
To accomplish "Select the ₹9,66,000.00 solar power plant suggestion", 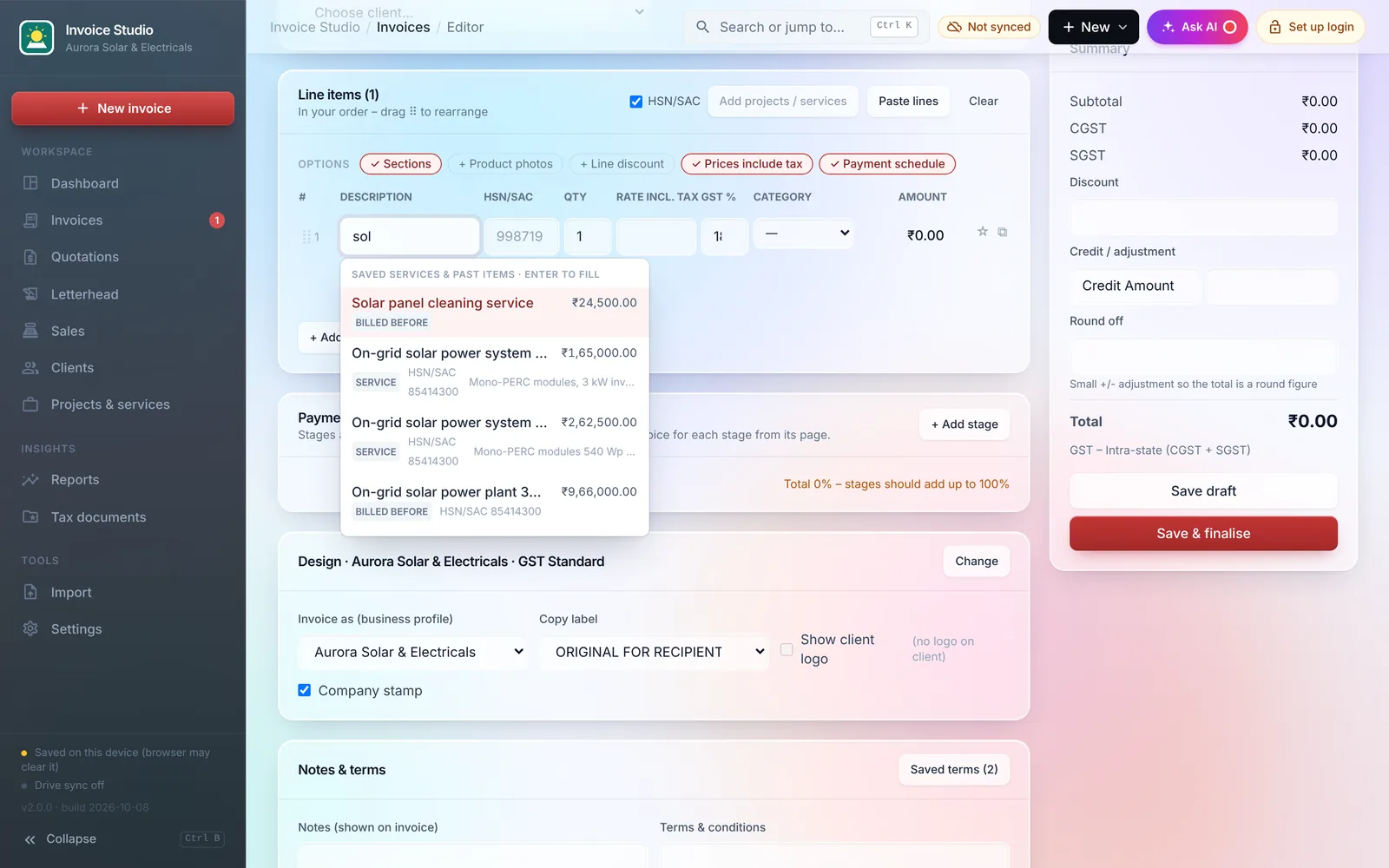I will (495, 501).
